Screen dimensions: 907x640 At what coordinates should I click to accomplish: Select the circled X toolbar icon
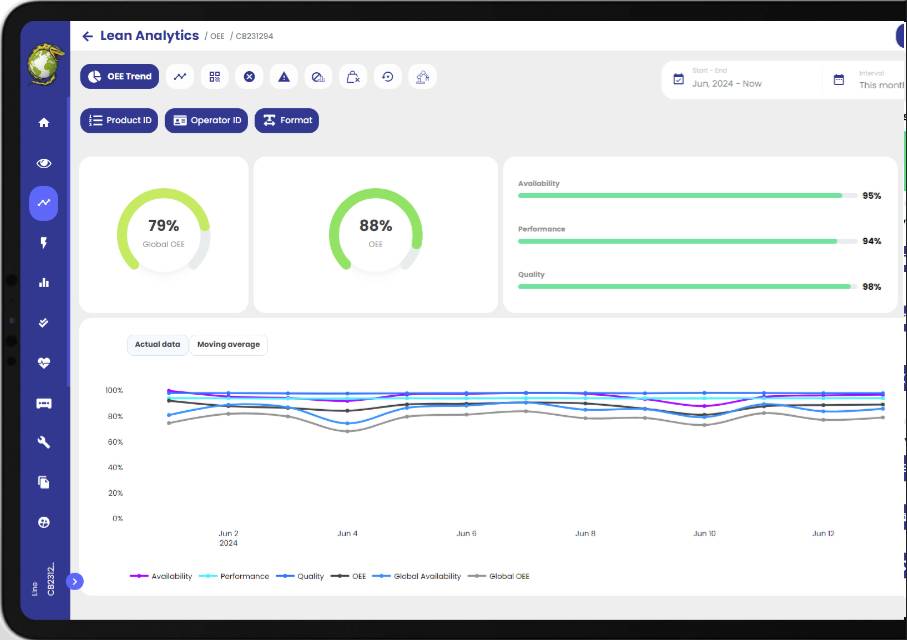(249, 77)
